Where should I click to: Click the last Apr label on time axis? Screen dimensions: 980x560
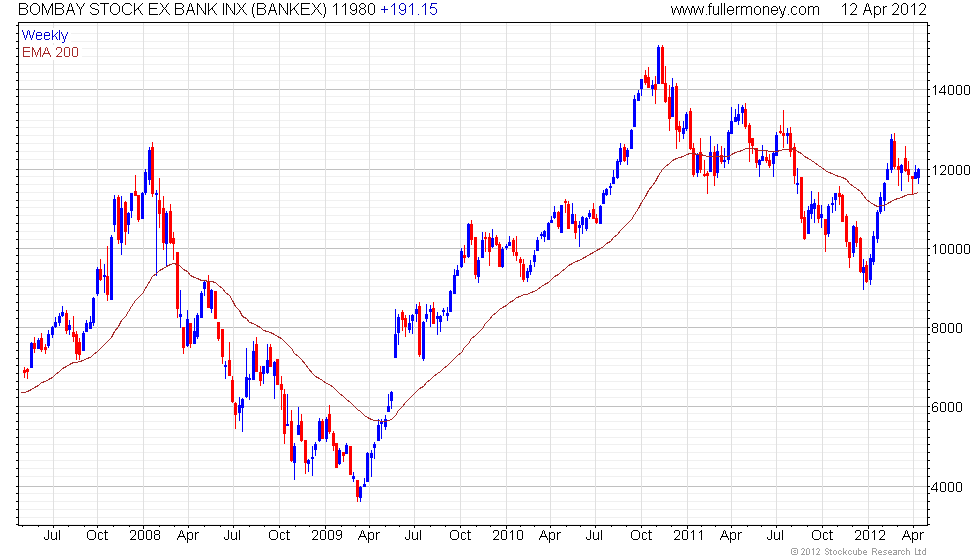point(913,536)
